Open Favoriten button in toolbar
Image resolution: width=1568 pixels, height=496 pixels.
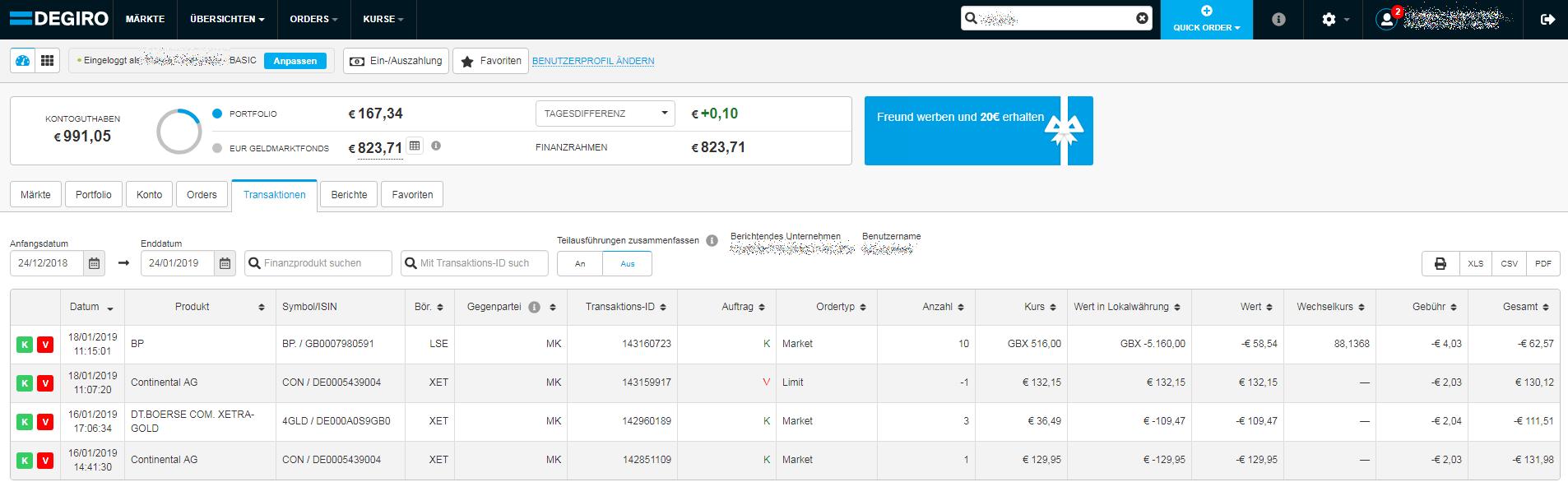pyautogui.click(x=490, y=61)
